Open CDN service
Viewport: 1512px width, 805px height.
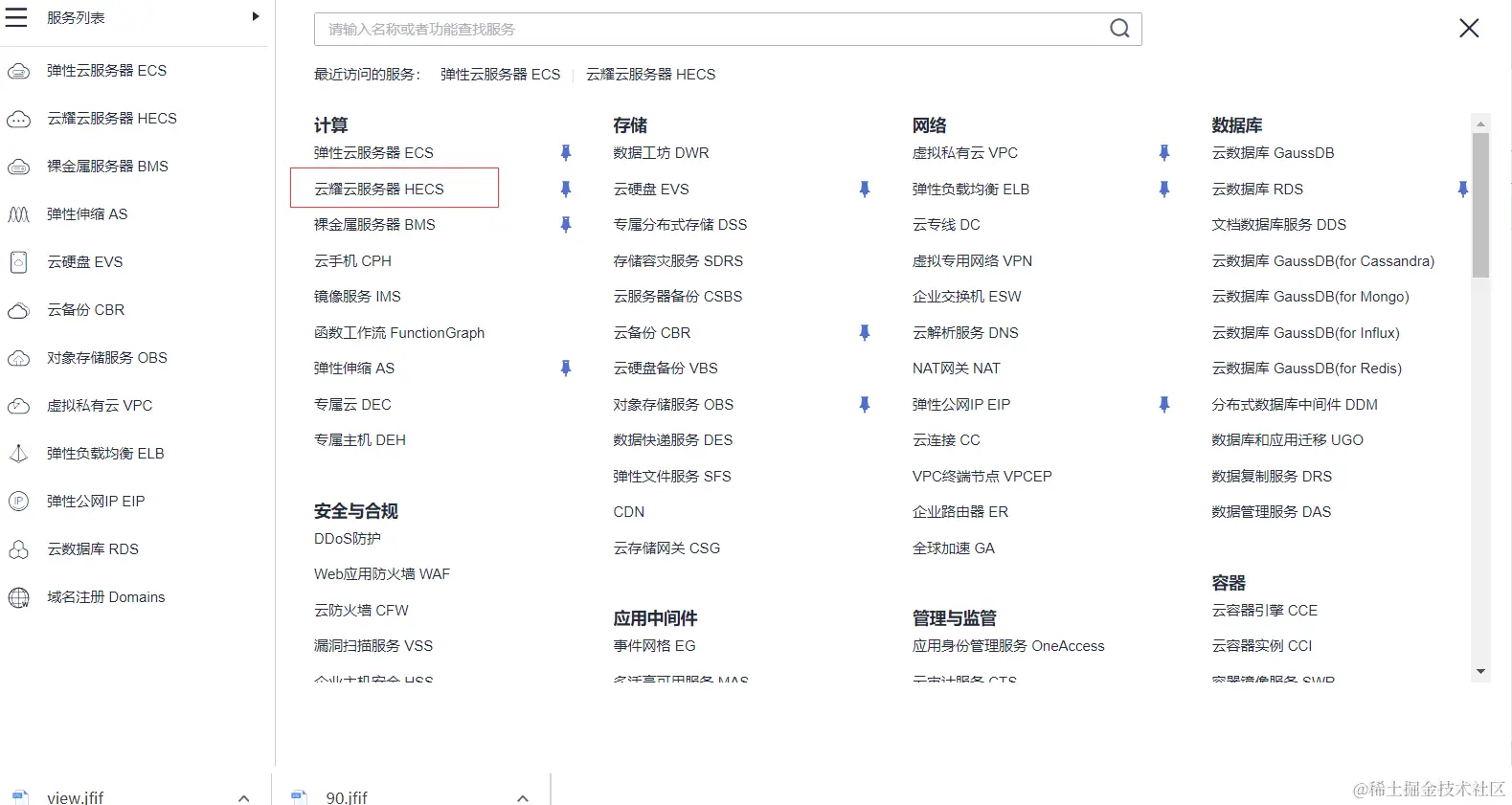[x=629, y=512]
